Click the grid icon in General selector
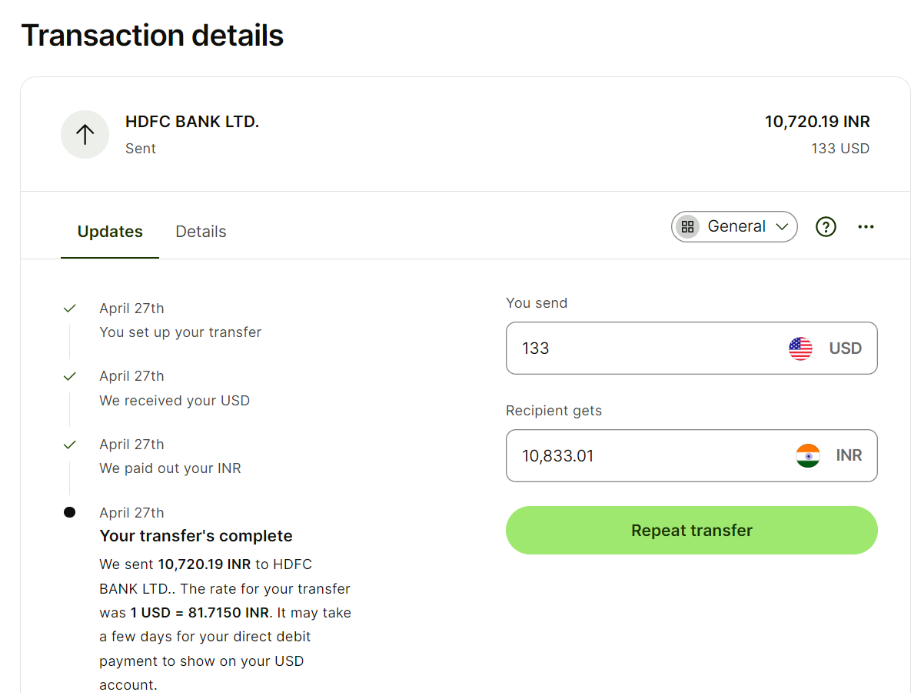916x699 pixels. (x=688, y=227)
